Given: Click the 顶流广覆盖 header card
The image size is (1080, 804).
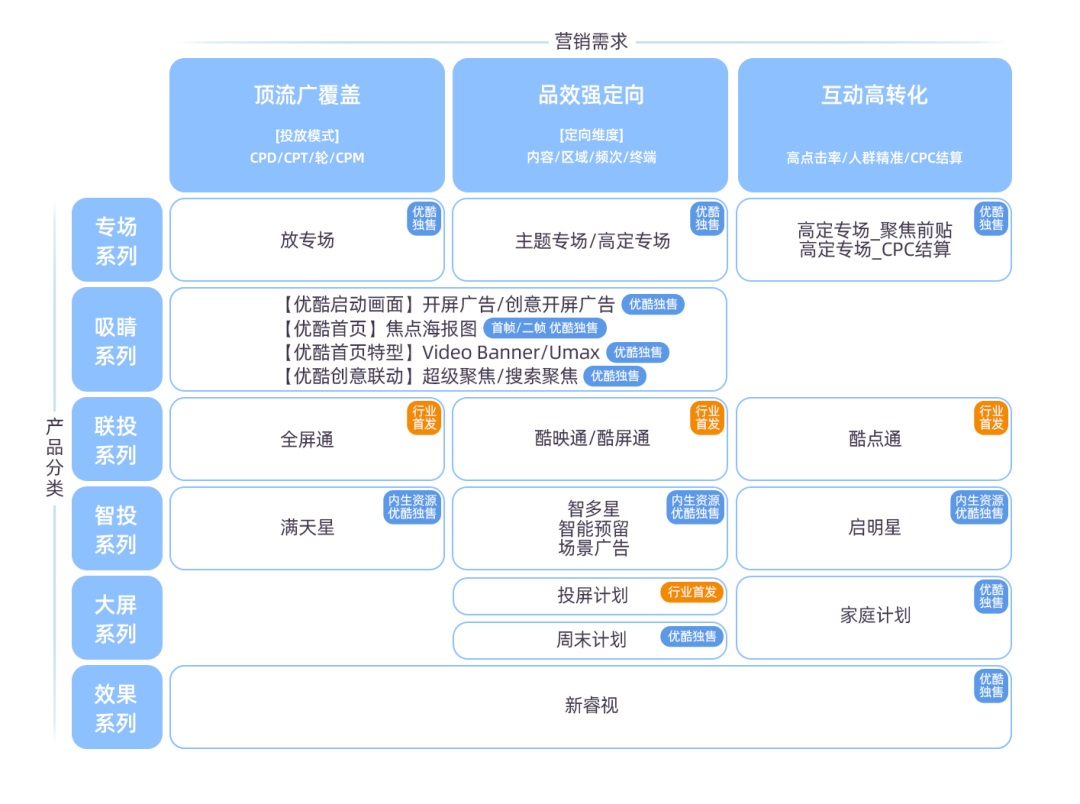Looking at the screenshot, I should tap(307, 125).
